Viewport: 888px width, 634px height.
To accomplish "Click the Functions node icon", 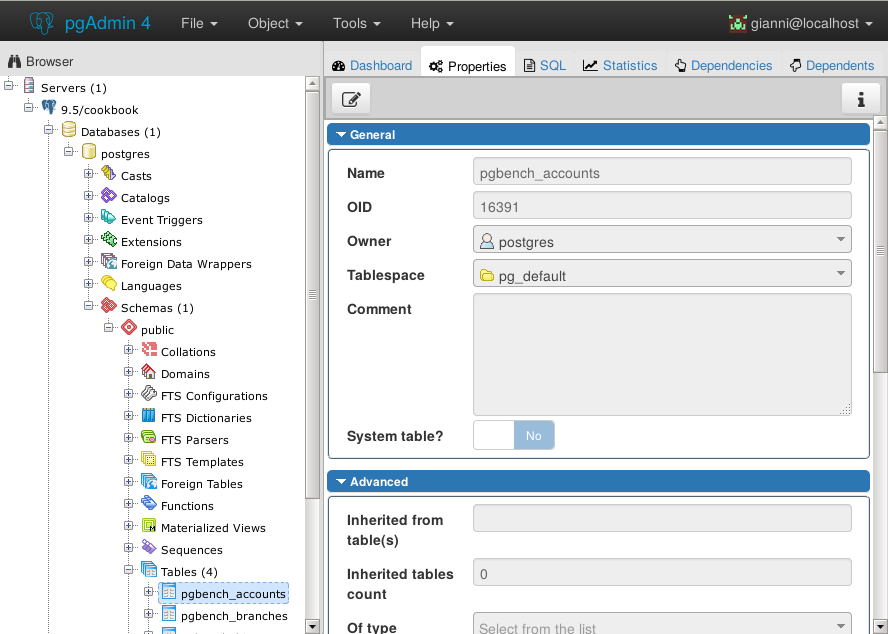I will [149, 504].
